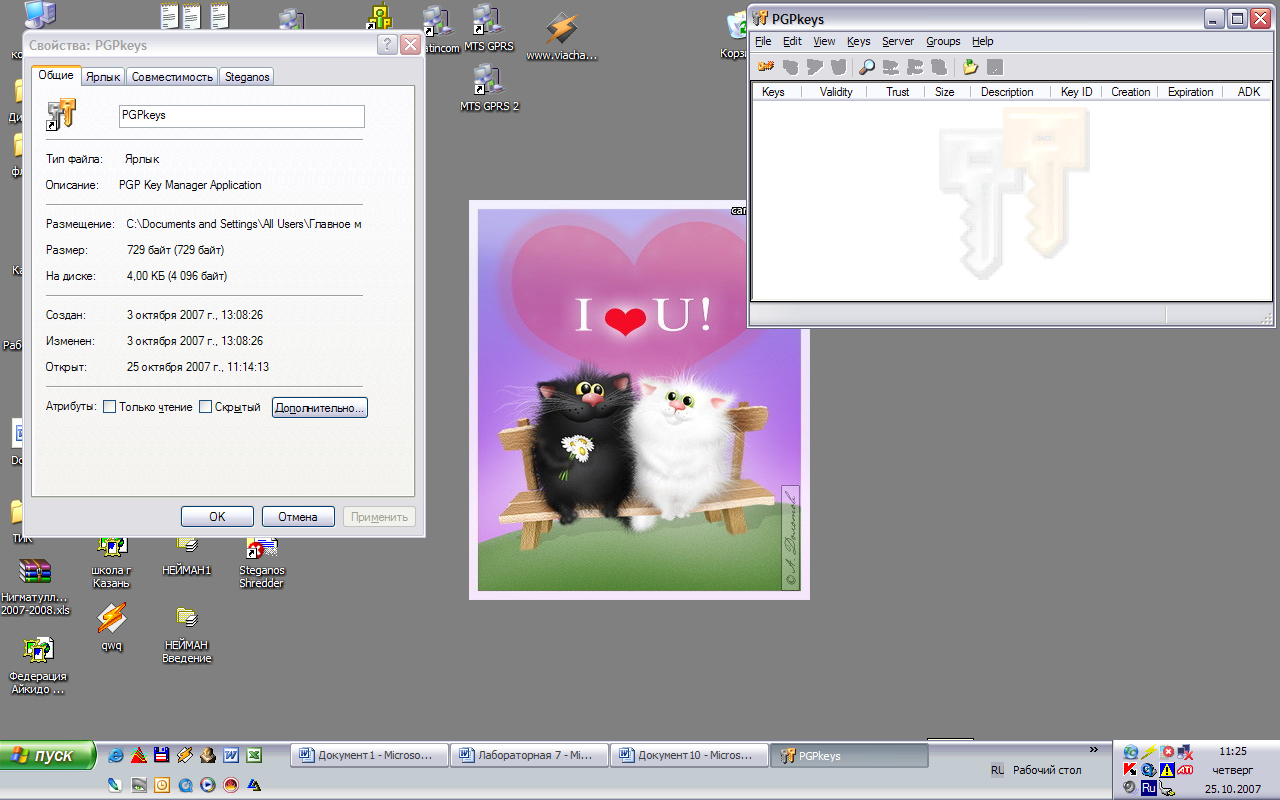Open the www.viacha... desktop shortcut
The image size is (1280, 800).
point(561,37)
